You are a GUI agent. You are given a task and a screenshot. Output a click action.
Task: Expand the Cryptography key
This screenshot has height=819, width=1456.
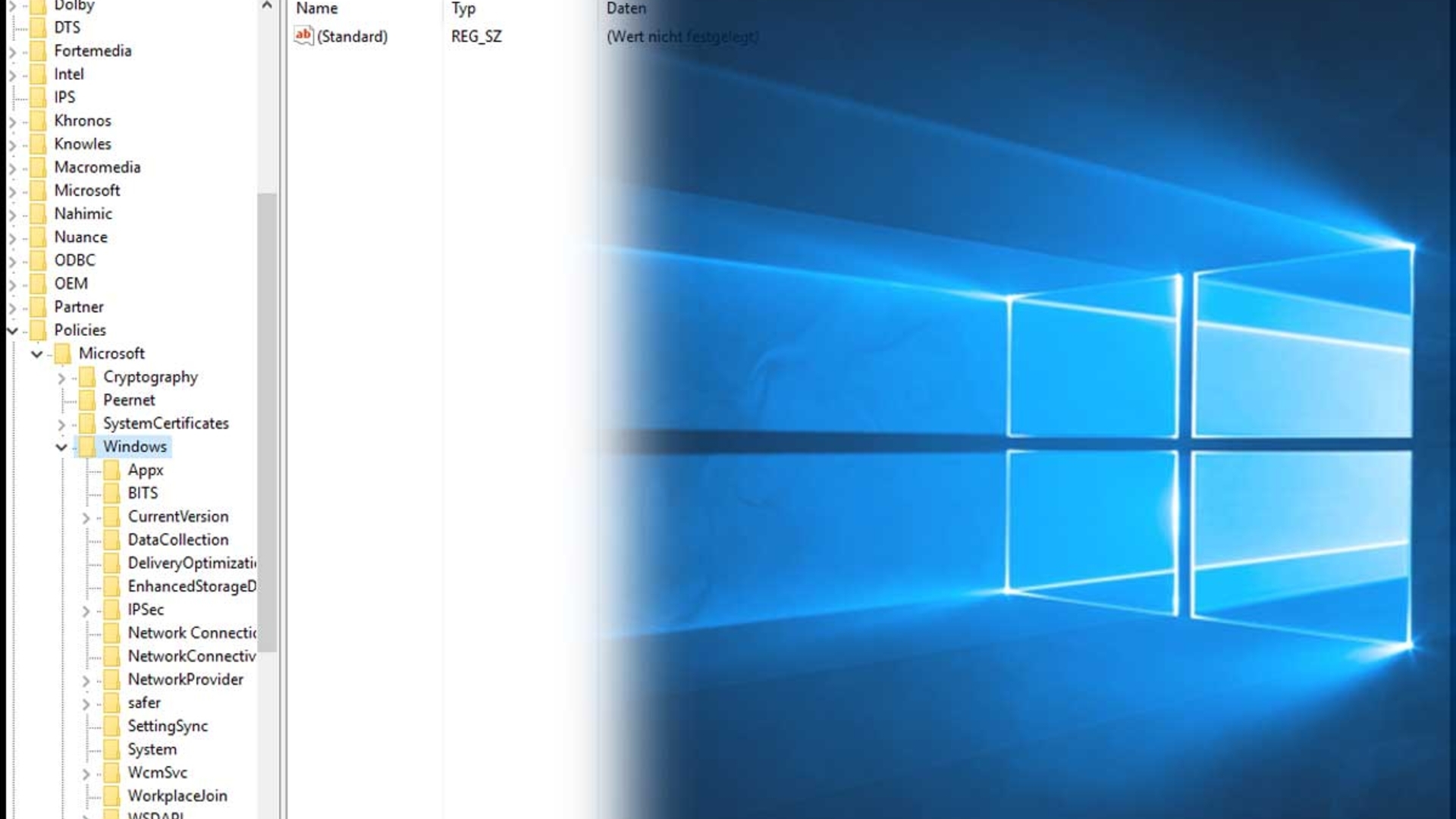point(61,378)
